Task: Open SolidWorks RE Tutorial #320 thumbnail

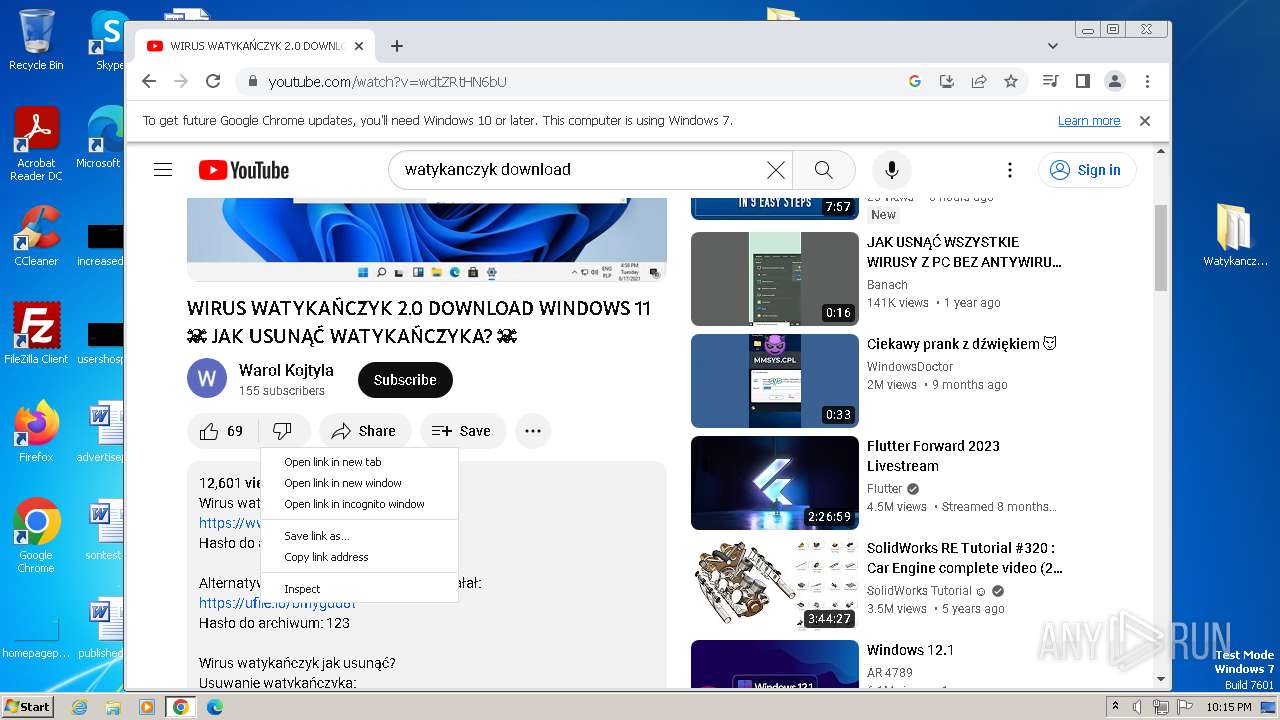Action: pos(775,585)
